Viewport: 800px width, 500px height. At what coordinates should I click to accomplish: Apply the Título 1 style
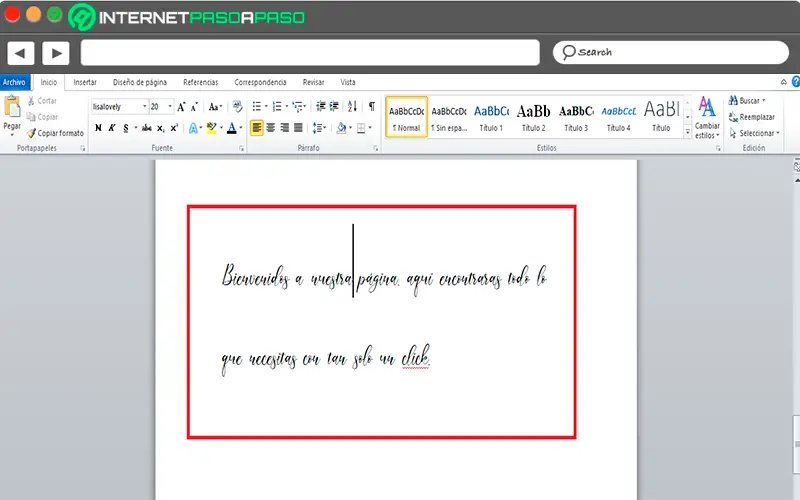click(491, 116)
